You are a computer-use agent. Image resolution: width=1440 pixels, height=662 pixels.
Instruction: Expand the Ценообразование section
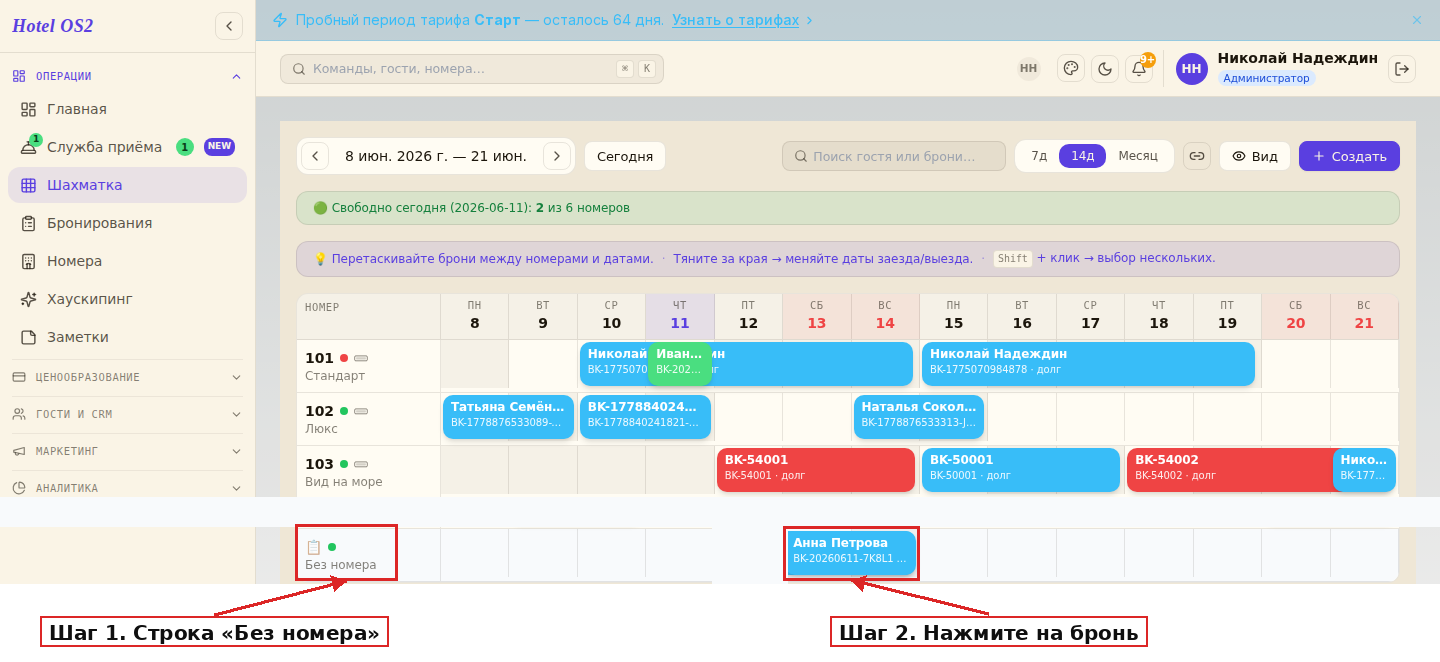pos(127,377)
